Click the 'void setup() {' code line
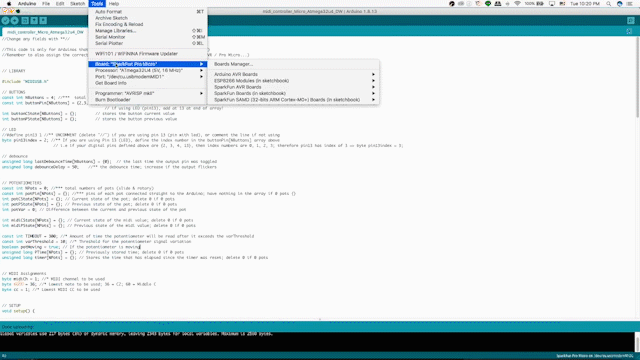The width and height of the screenshot is (640, 360). tap(18, 311)
